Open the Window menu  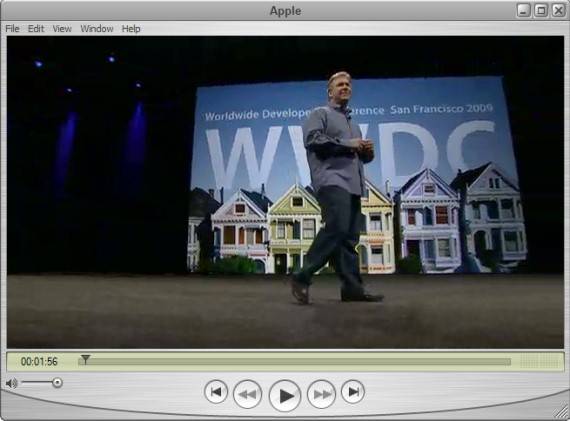point(97,29)
